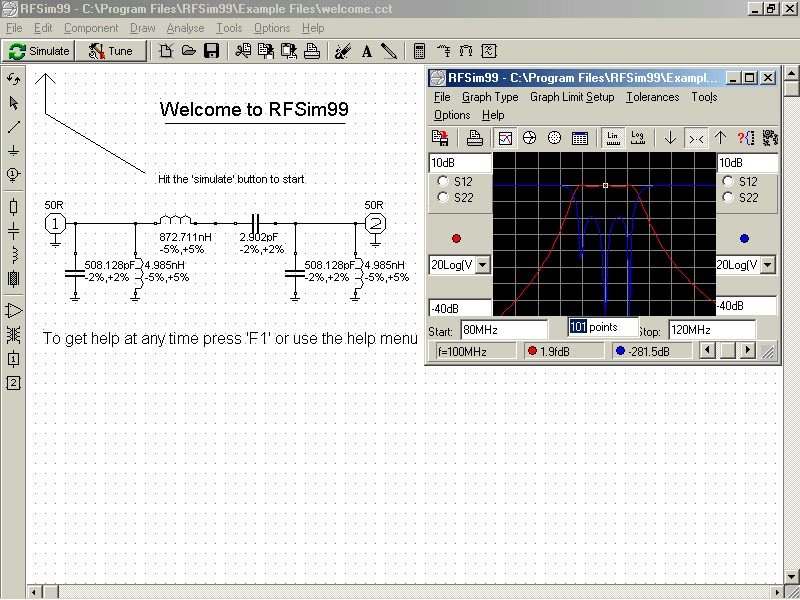Open the Component menu
The image size is (800, 600).
(91, 28)
